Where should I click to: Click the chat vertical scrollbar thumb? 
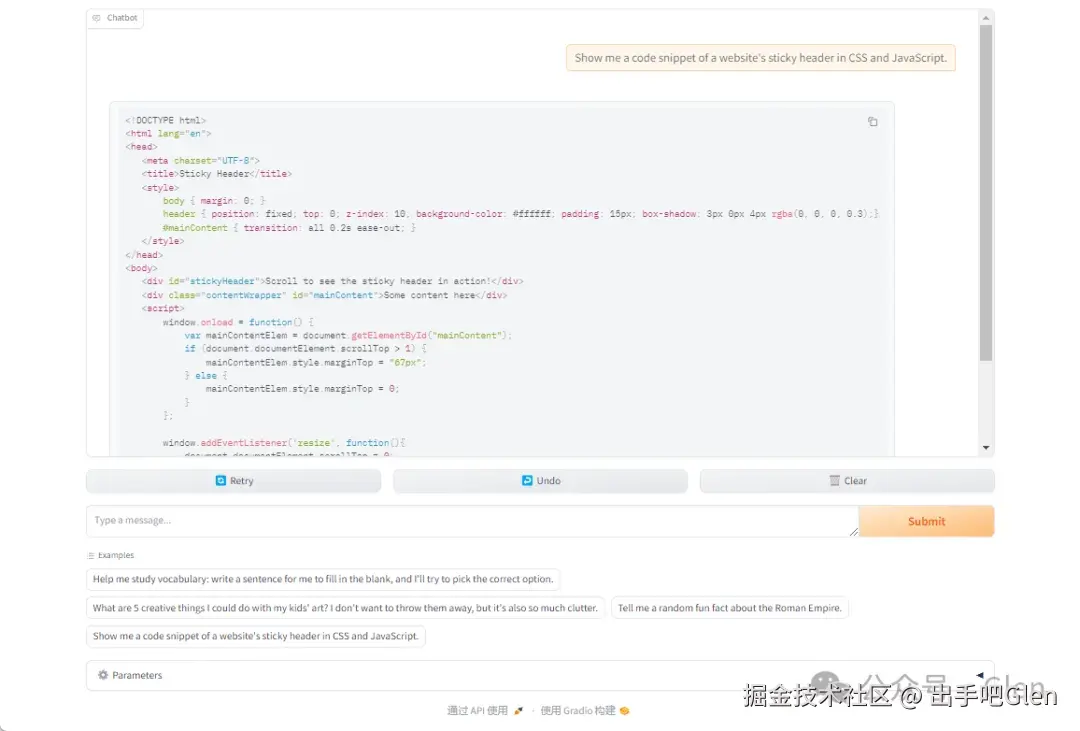pyautogui.click(x=986, y=193)
